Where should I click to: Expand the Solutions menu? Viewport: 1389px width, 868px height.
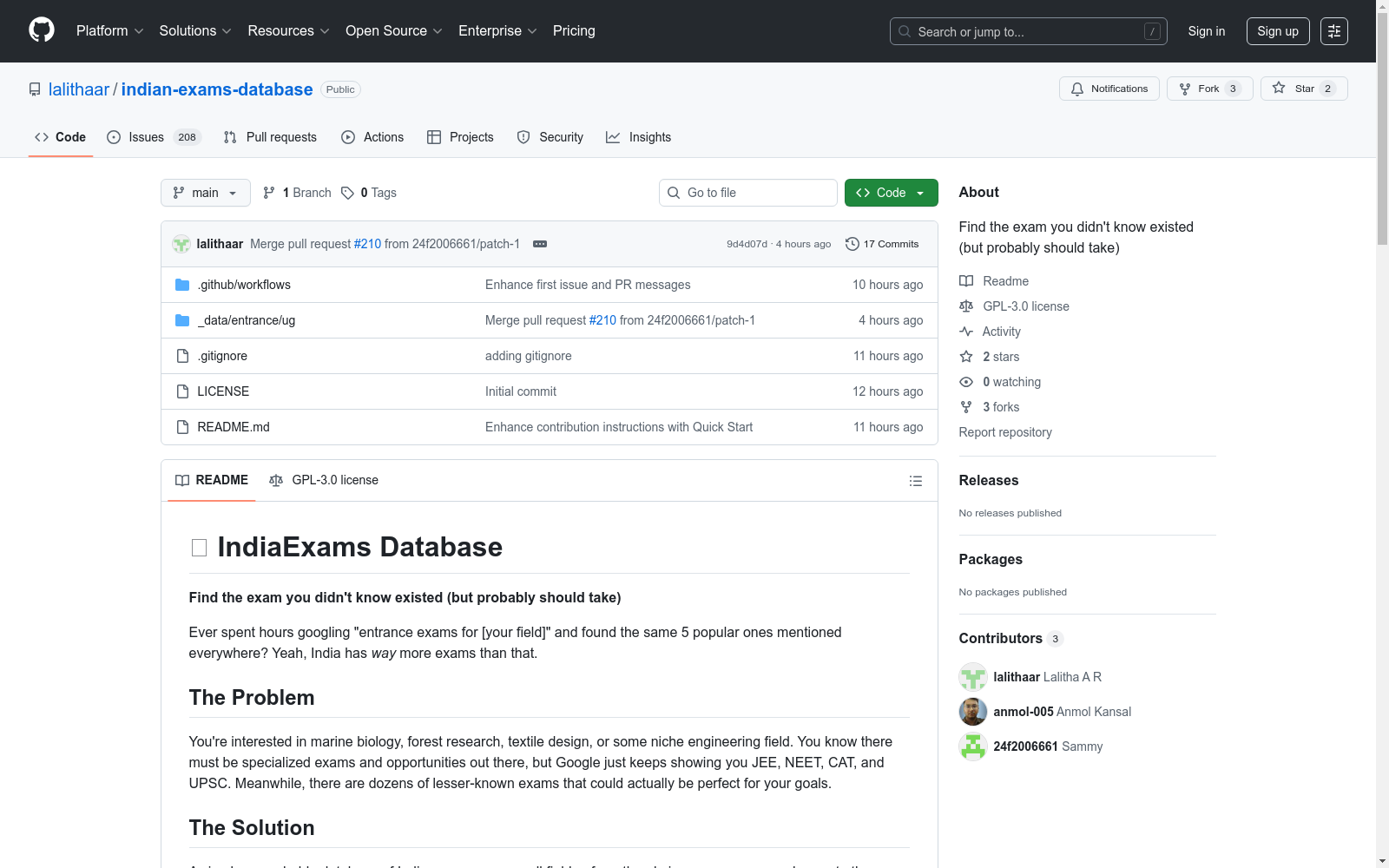tap(195, 31)
